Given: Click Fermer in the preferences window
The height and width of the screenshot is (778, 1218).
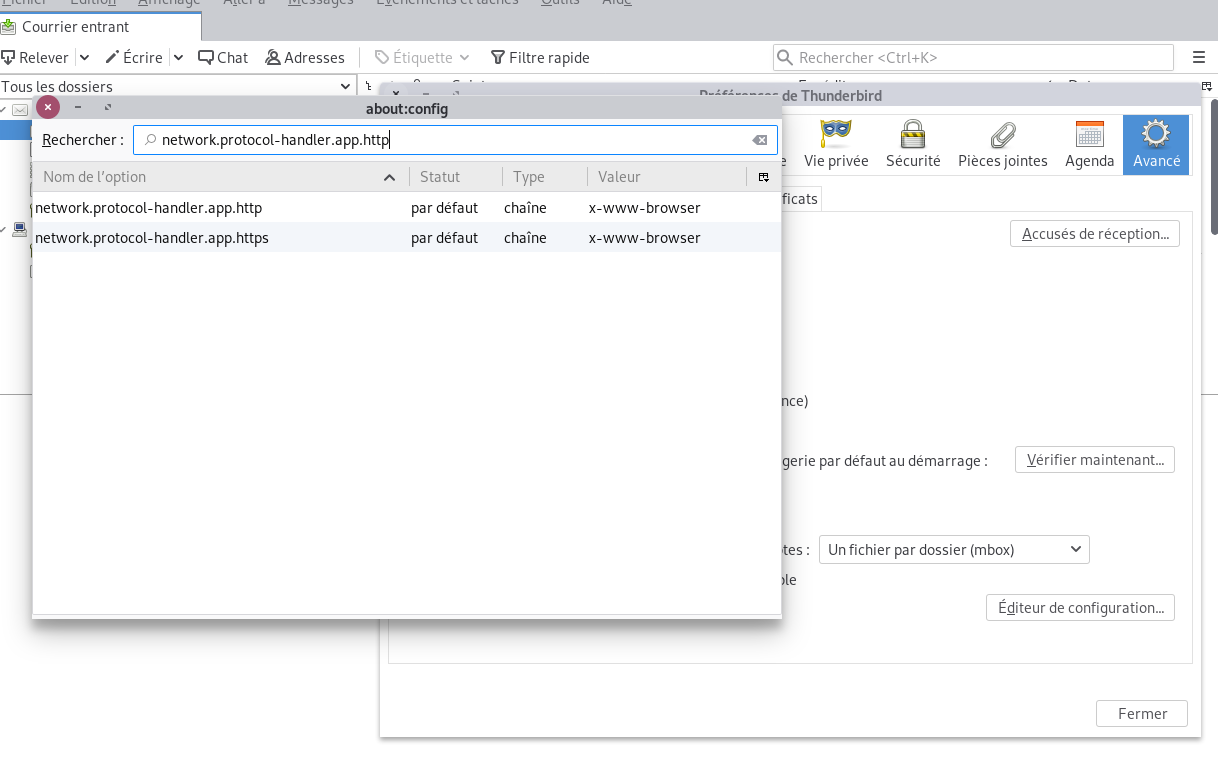Looking at the screenshot, I should [x=1142, y=714].
